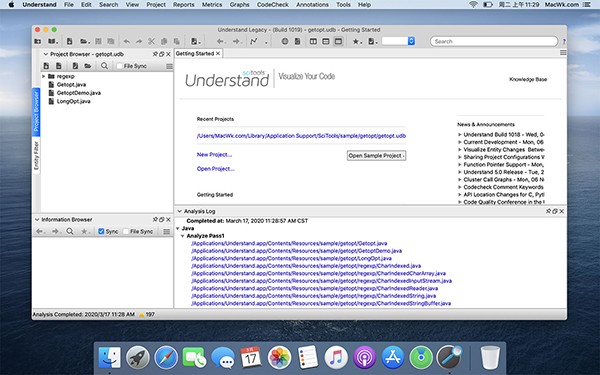Screen dimensions: 600x375
Task: Enable File Sync in Information Browser
Action: tap(126, 231)
